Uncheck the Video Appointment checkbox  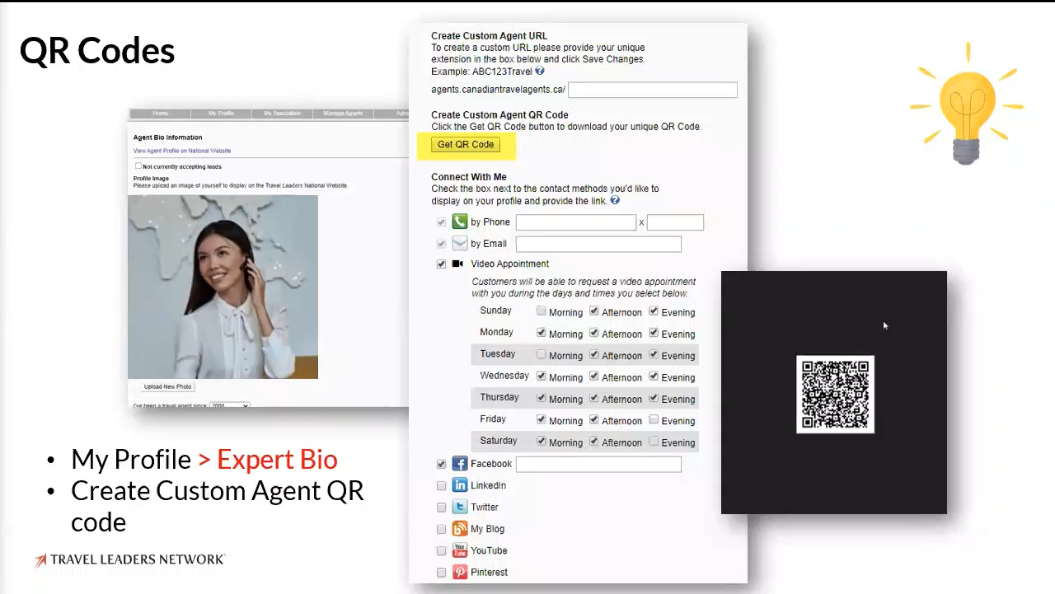click(441, 264)
